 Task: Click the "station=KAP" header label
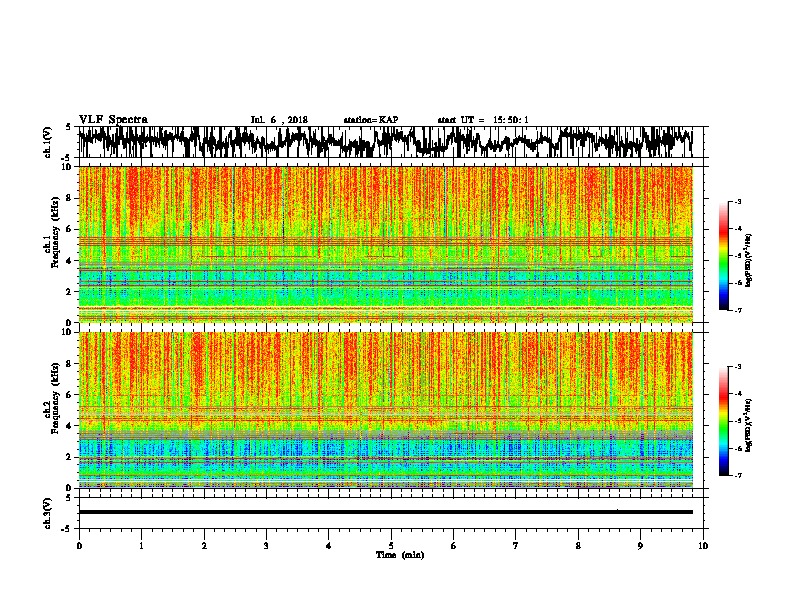coord(371,120)
